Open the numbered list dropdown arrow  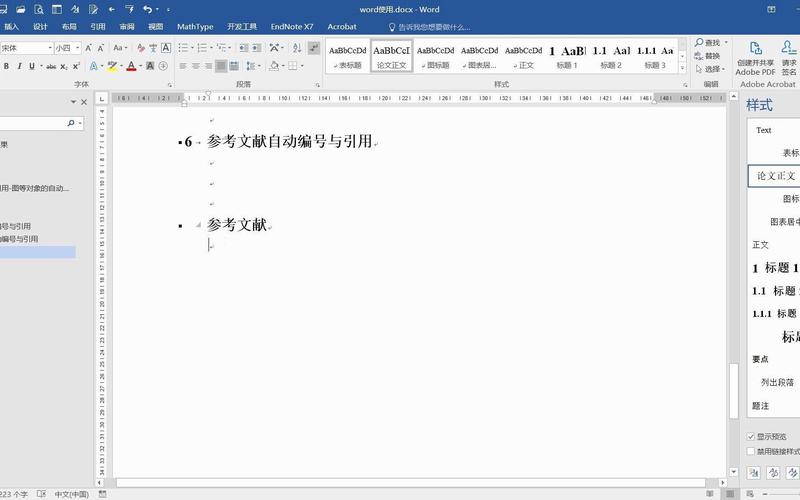(x=211, y=48)
